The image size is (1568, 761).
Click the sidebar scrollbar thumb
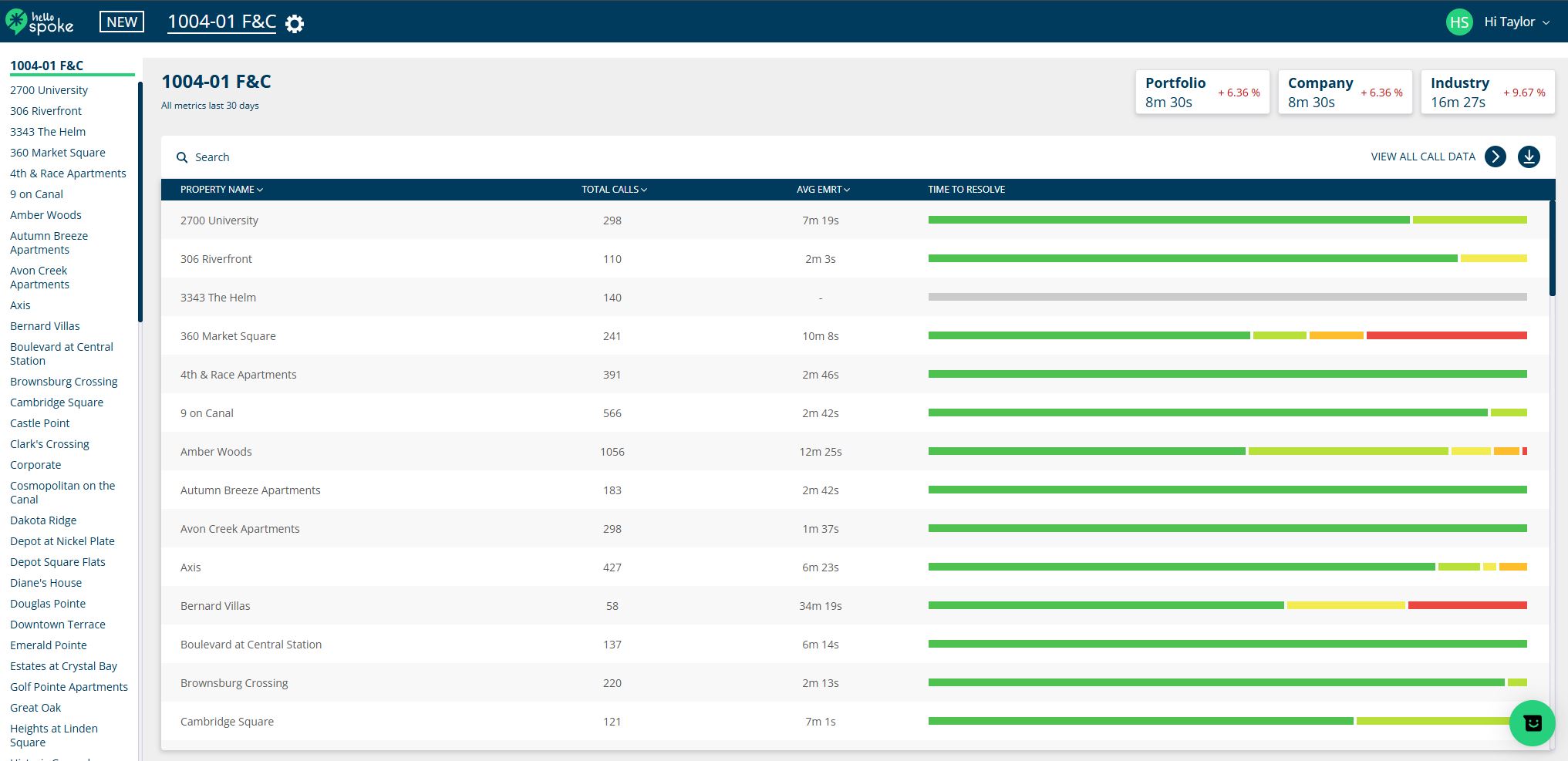[x=140, y=201]
